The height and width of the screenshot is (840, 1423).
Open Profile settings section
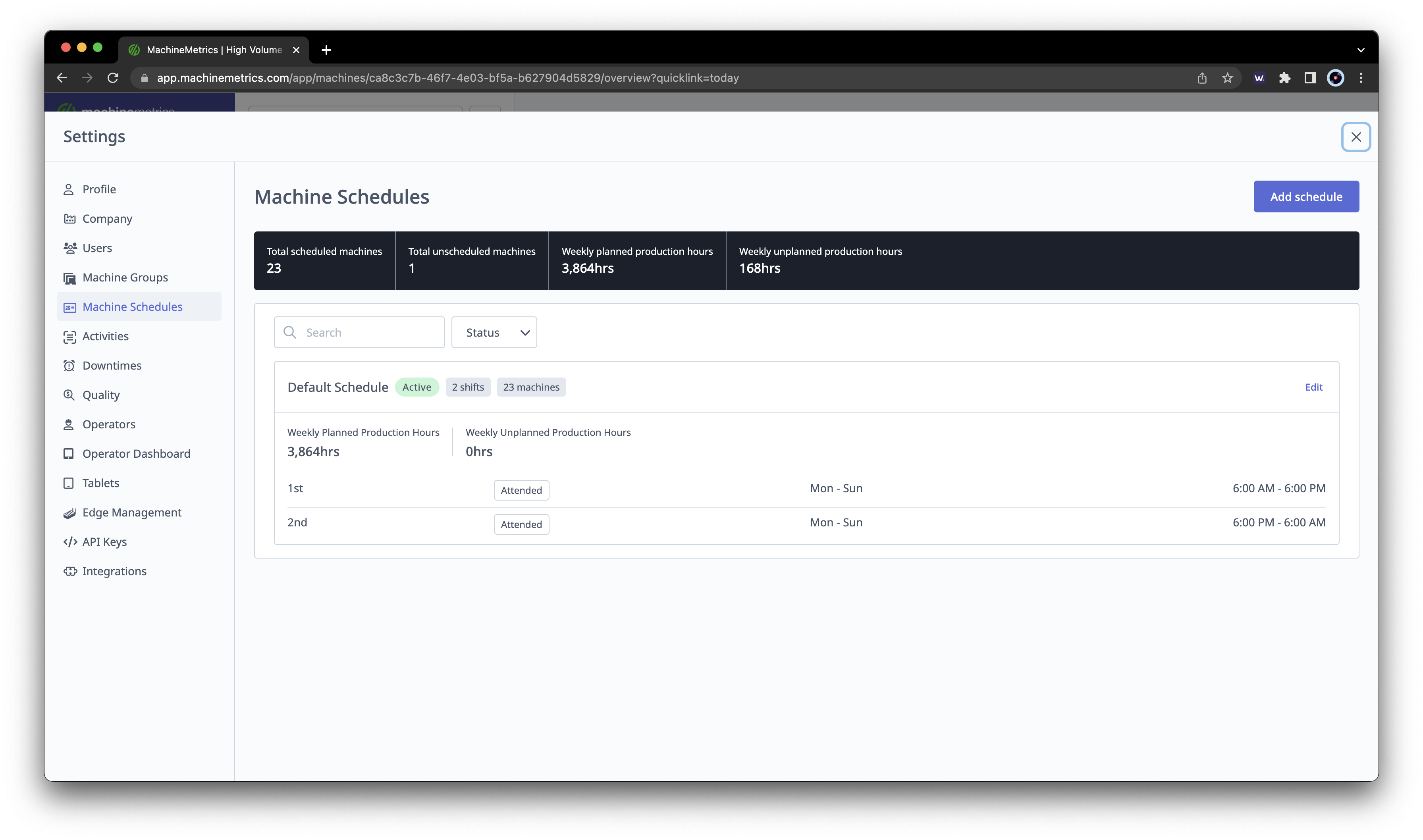(139, 189)
